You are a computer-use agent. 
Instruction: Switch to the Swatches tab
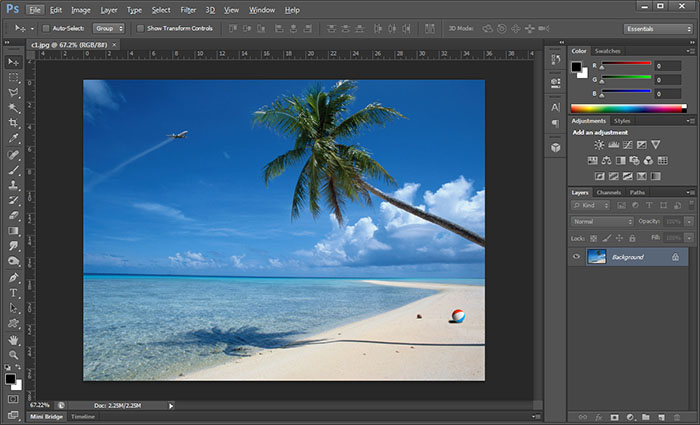coord(608,51)
